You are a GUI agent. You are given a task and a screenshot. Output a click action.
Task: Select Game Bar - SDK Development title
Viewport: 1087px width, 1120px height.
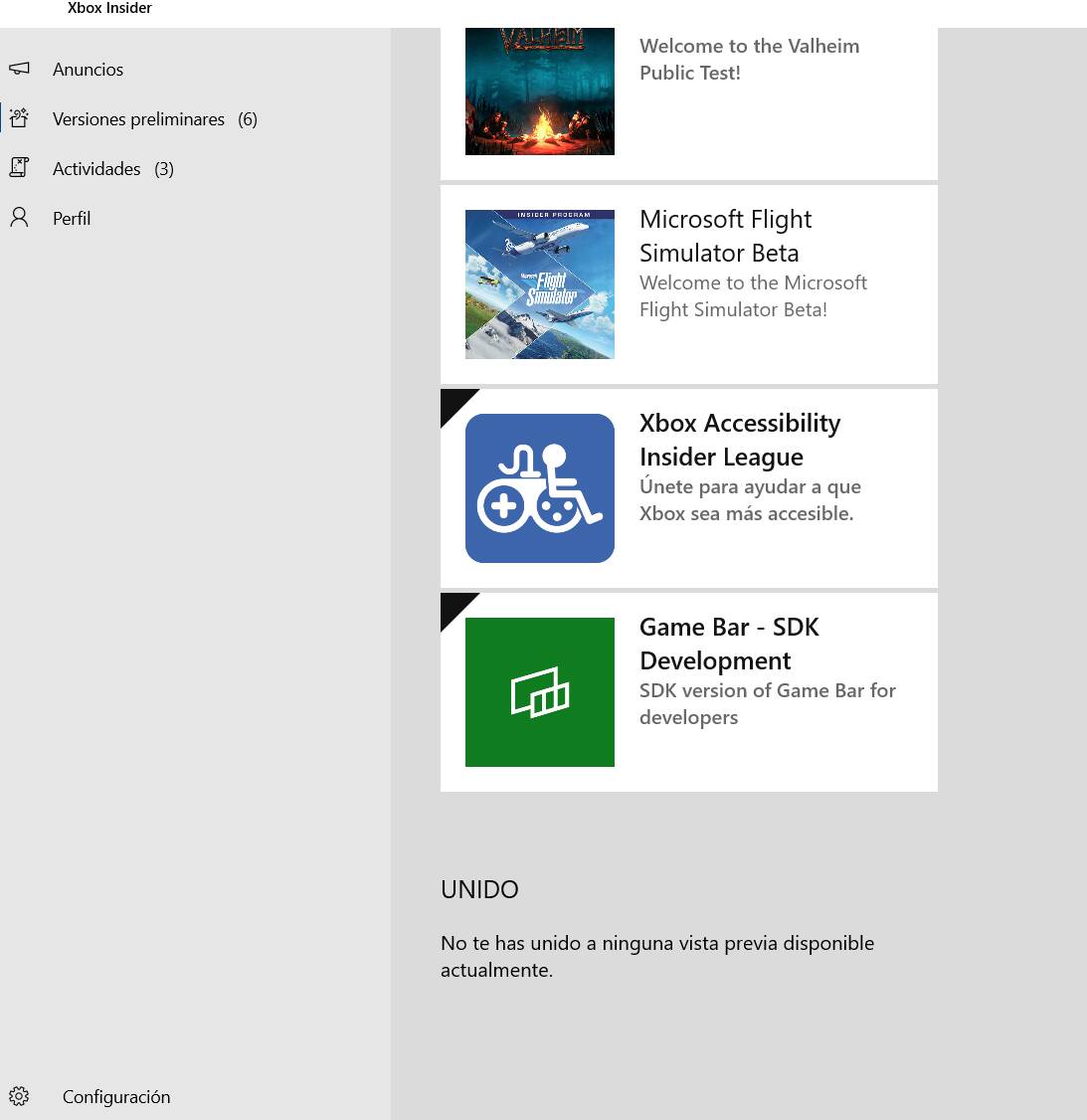click(x=729, y=644)
